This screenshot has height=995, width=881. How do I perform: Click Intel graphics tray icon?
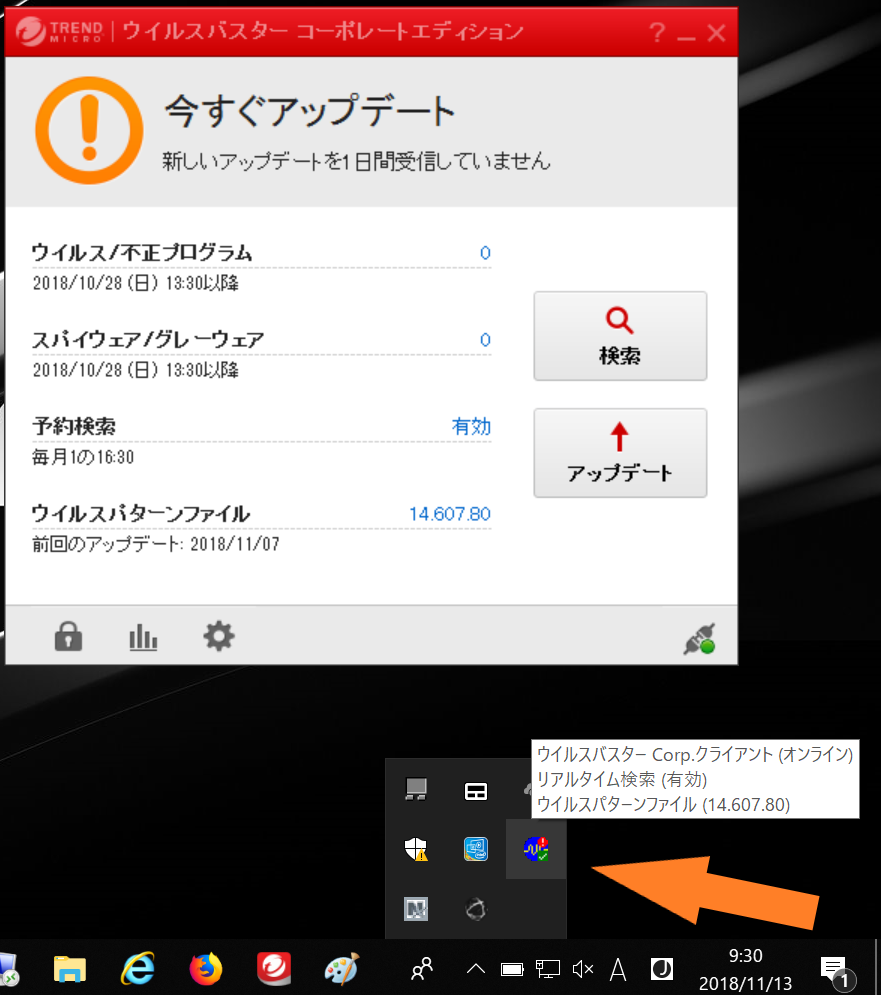[x=476, y=849]
